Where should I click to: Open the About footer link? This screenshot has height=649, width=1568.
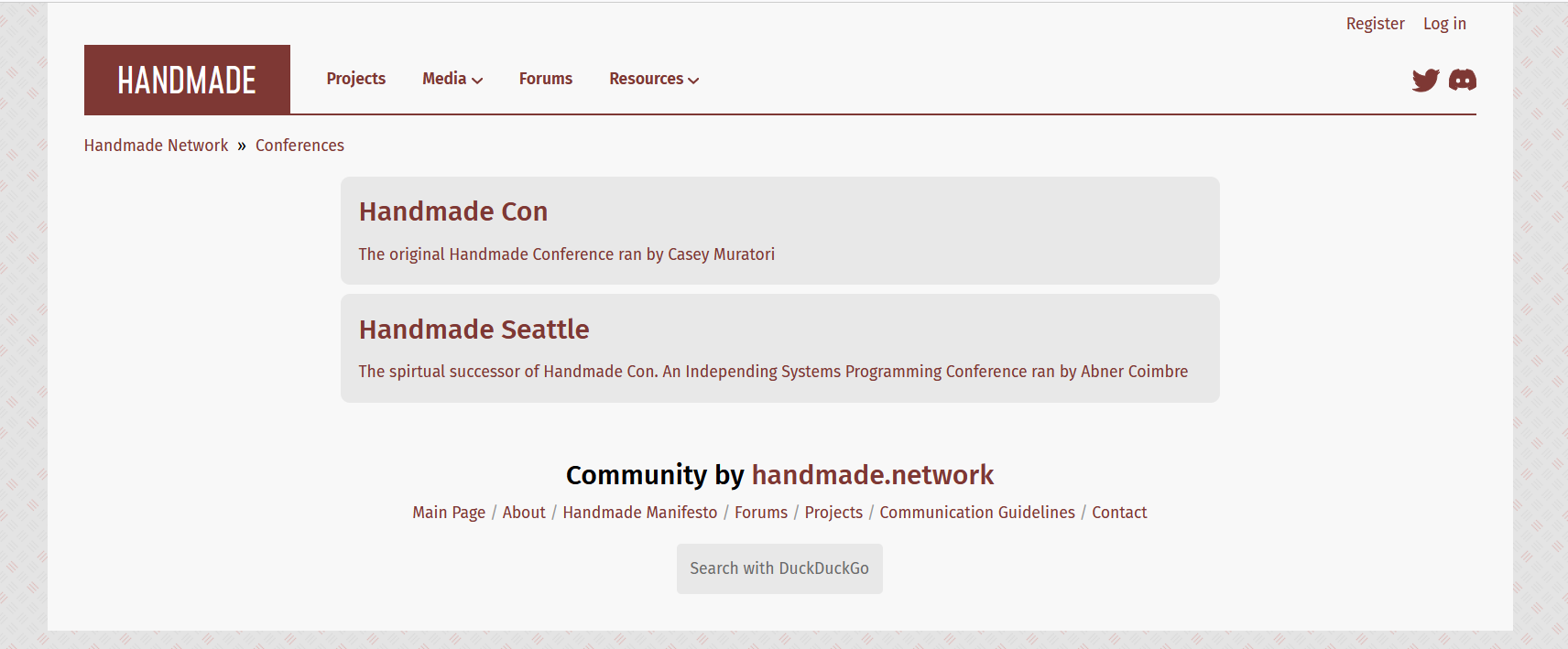click(x=524, y=513)
